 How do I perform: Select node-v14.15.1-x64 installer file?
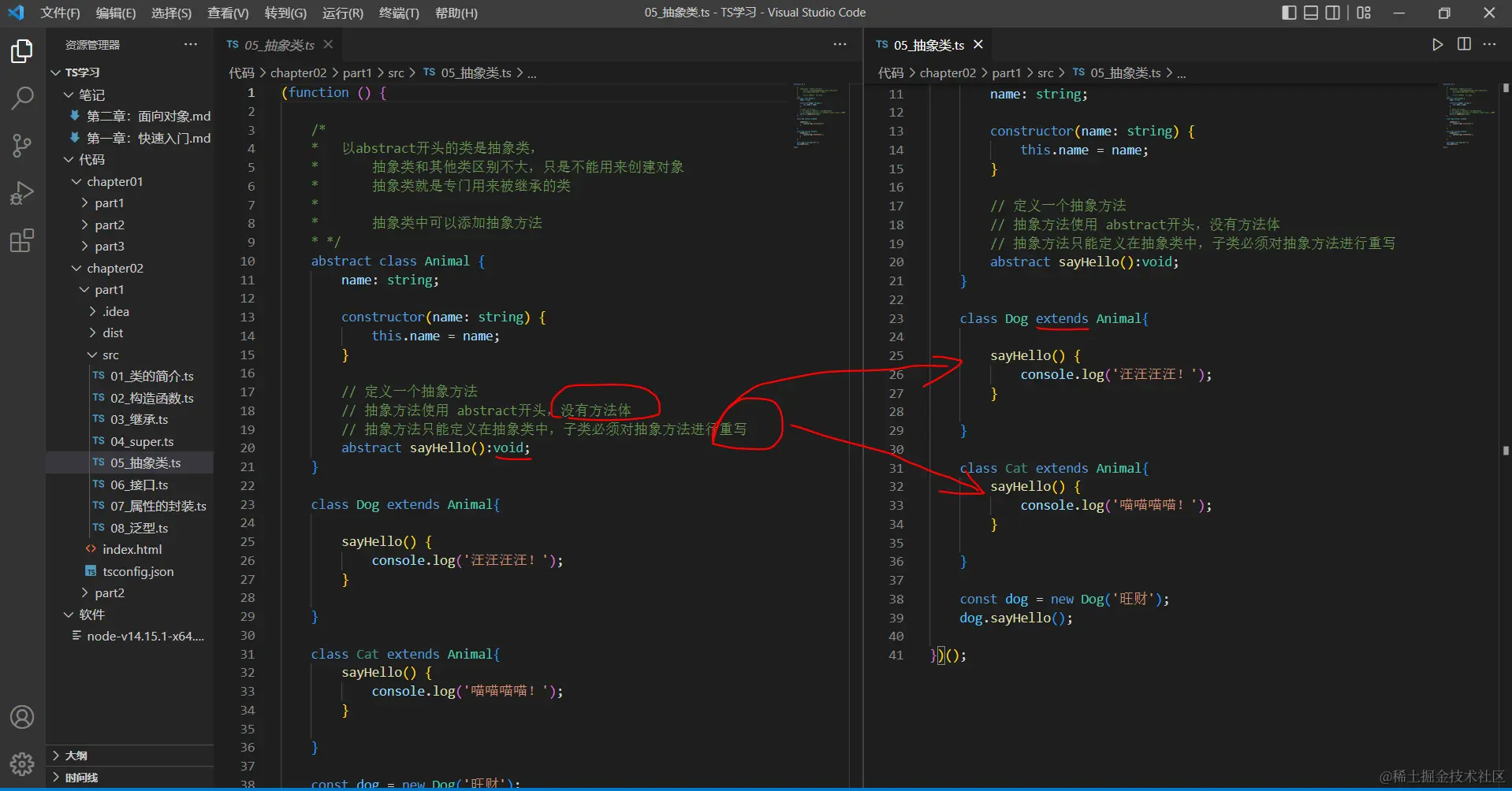click(x=129, y=637)
